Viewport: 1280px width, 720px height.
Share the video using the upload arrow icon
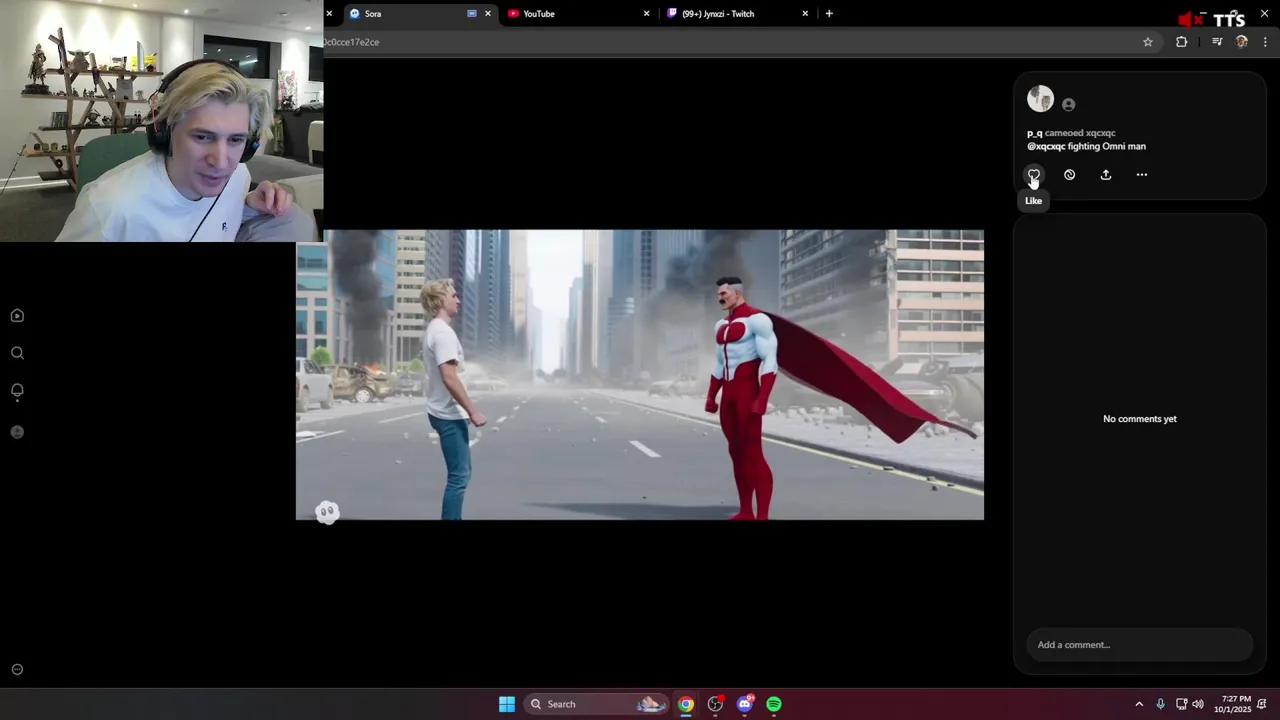(1106, 175)
